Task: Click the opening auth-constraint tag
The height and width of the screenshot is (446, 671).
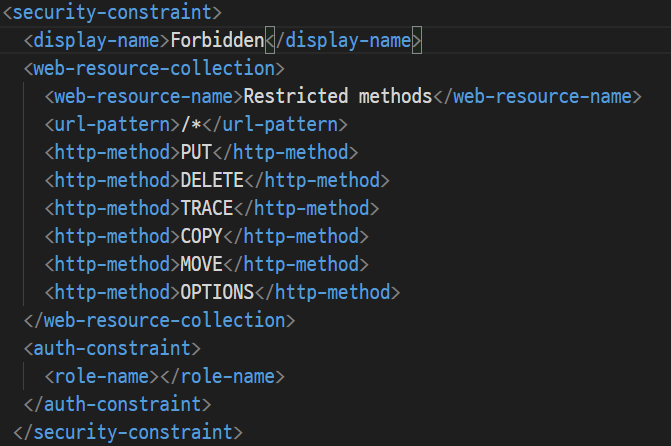Action: [x=112, y=348]
